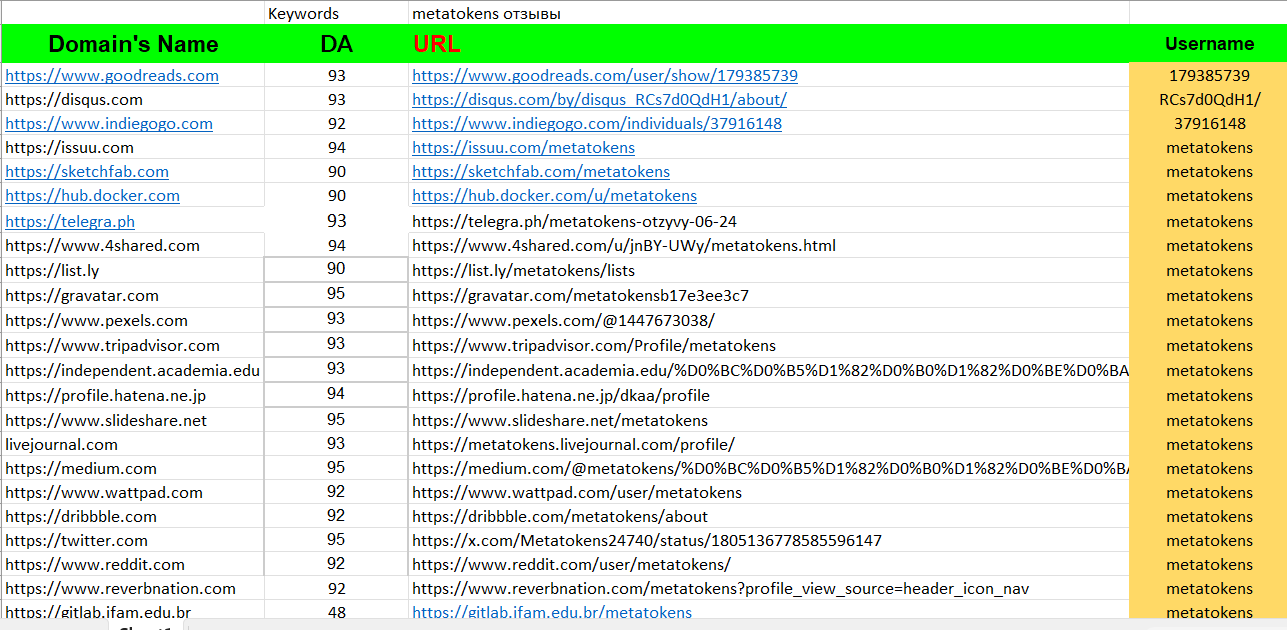Click the x.com Metatokens24740 status URL cell
This screenshot has height=630, width=1287.
[646, 541]
